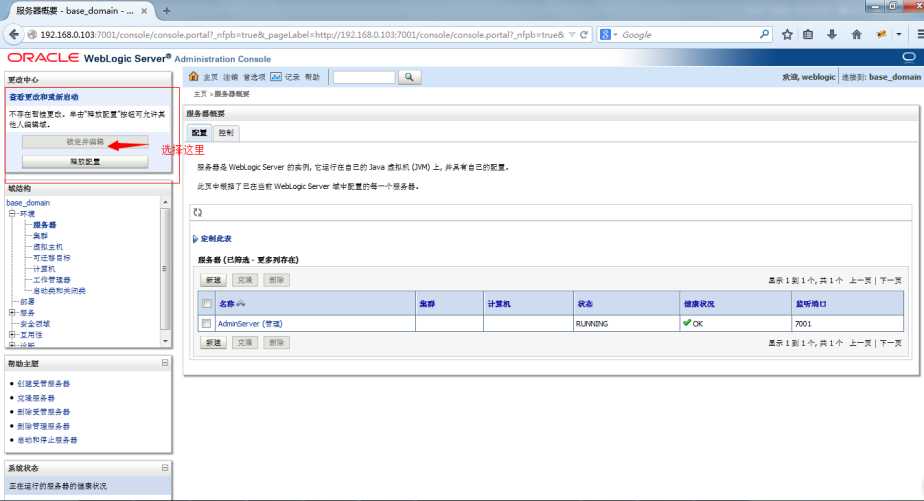Select 部署 in the domain tree
This screenshot has width=924, height=501.
pos(27,302)
